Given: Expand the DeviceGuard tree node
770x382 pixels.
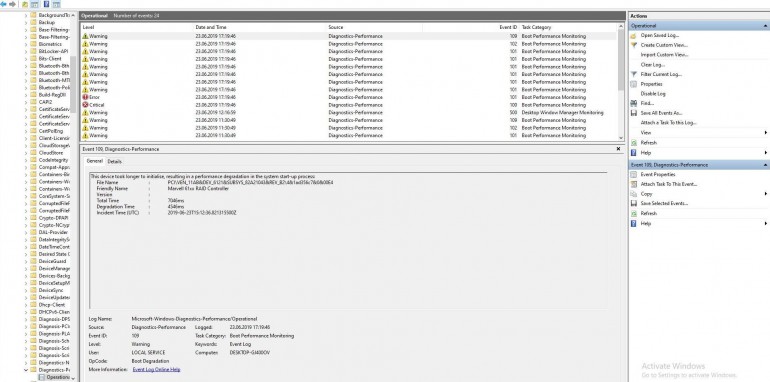Looking at the screenshot, I should 26,261.
